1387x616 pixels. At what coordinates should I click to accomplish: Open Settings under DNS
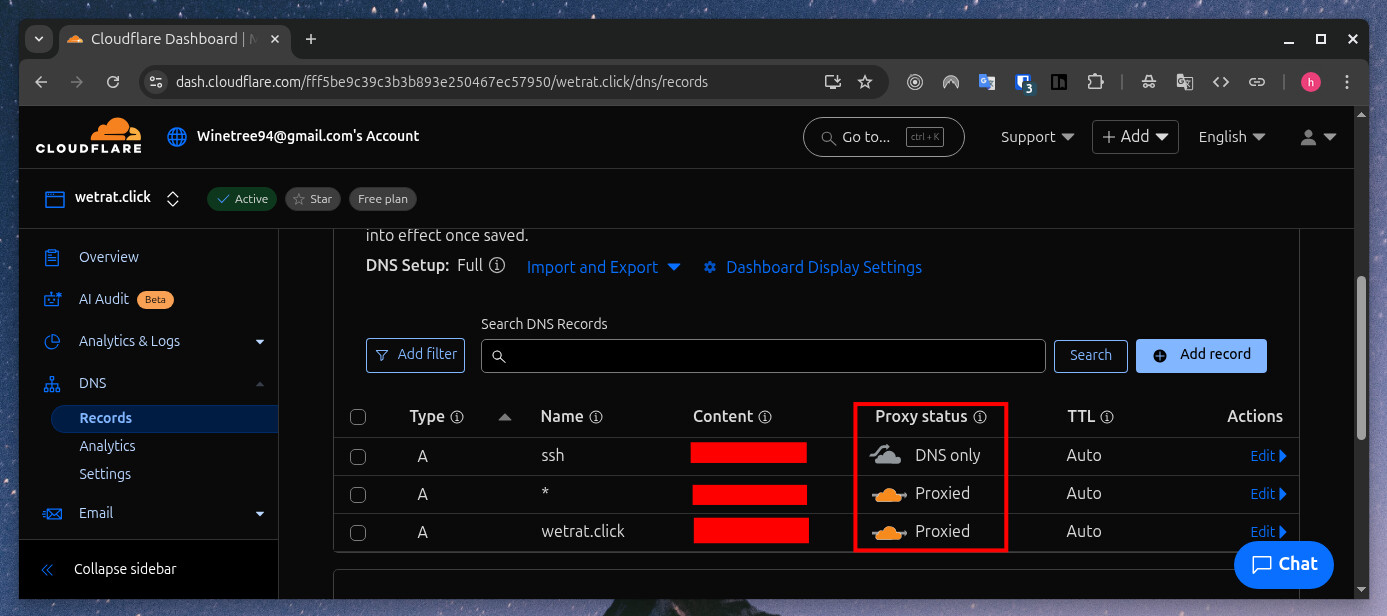105,474
